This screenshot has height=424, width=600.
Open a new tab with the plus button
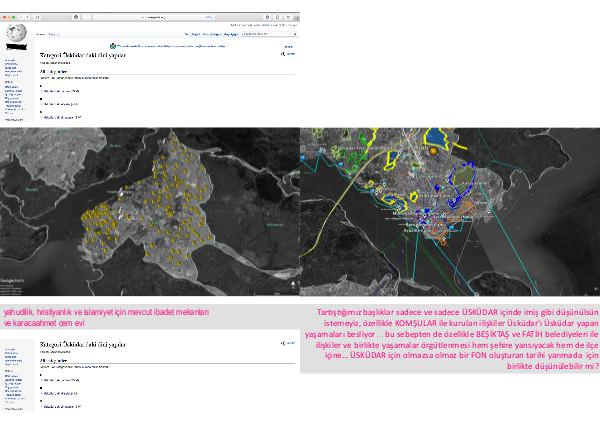(295, 17)
